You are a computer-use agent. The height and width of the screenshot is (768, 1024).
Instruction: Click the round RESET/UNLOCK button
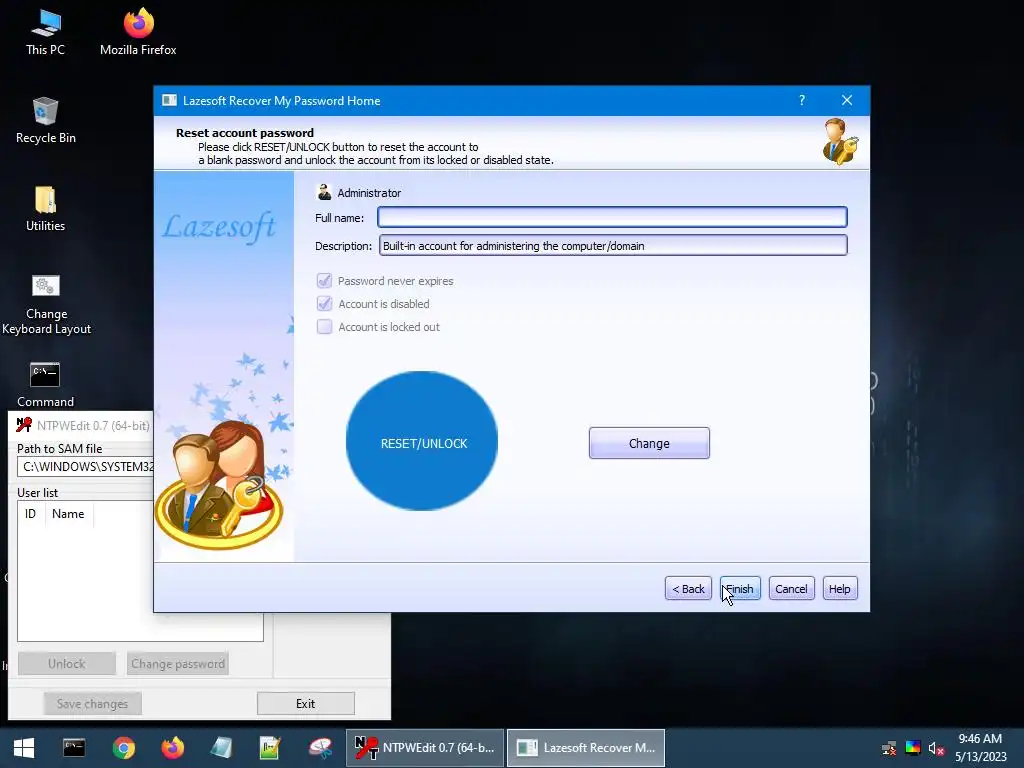(422, 441)
